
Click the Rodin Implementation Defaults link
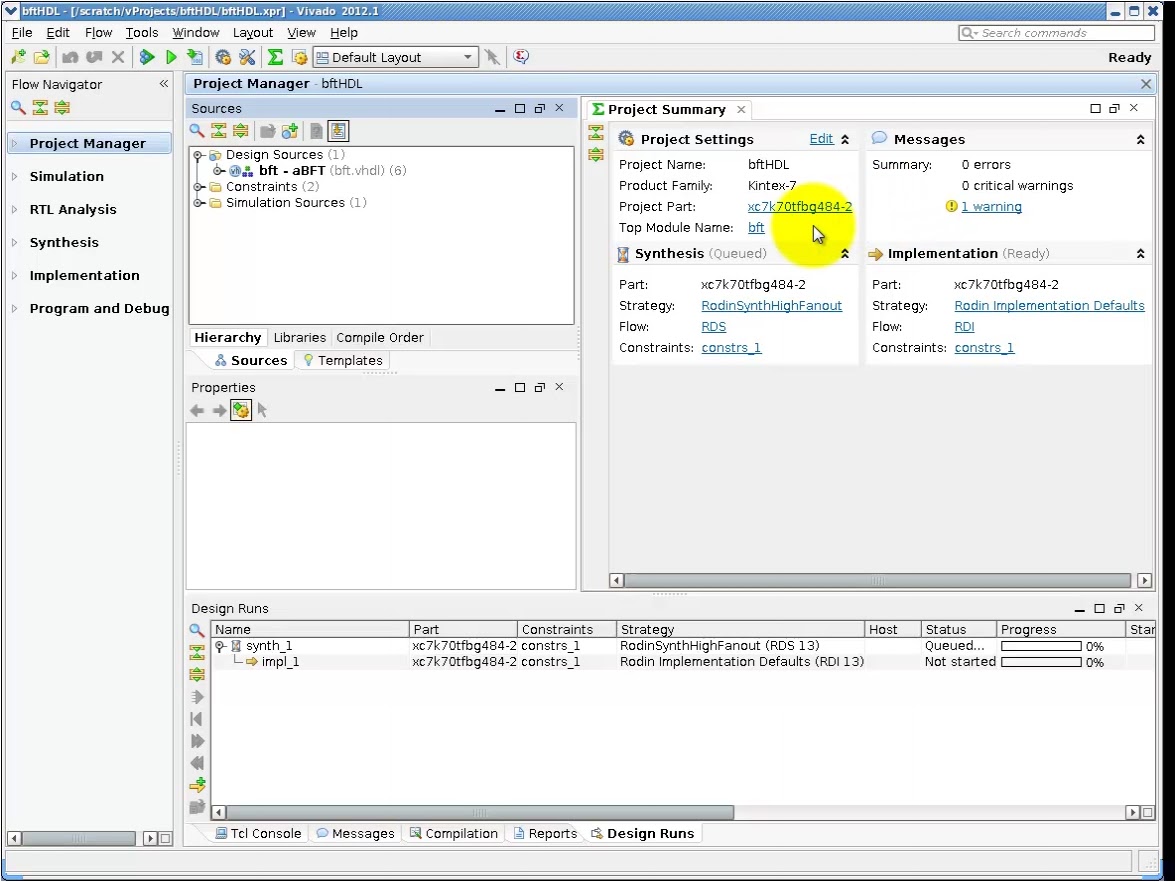click(x=1049, y=305)
